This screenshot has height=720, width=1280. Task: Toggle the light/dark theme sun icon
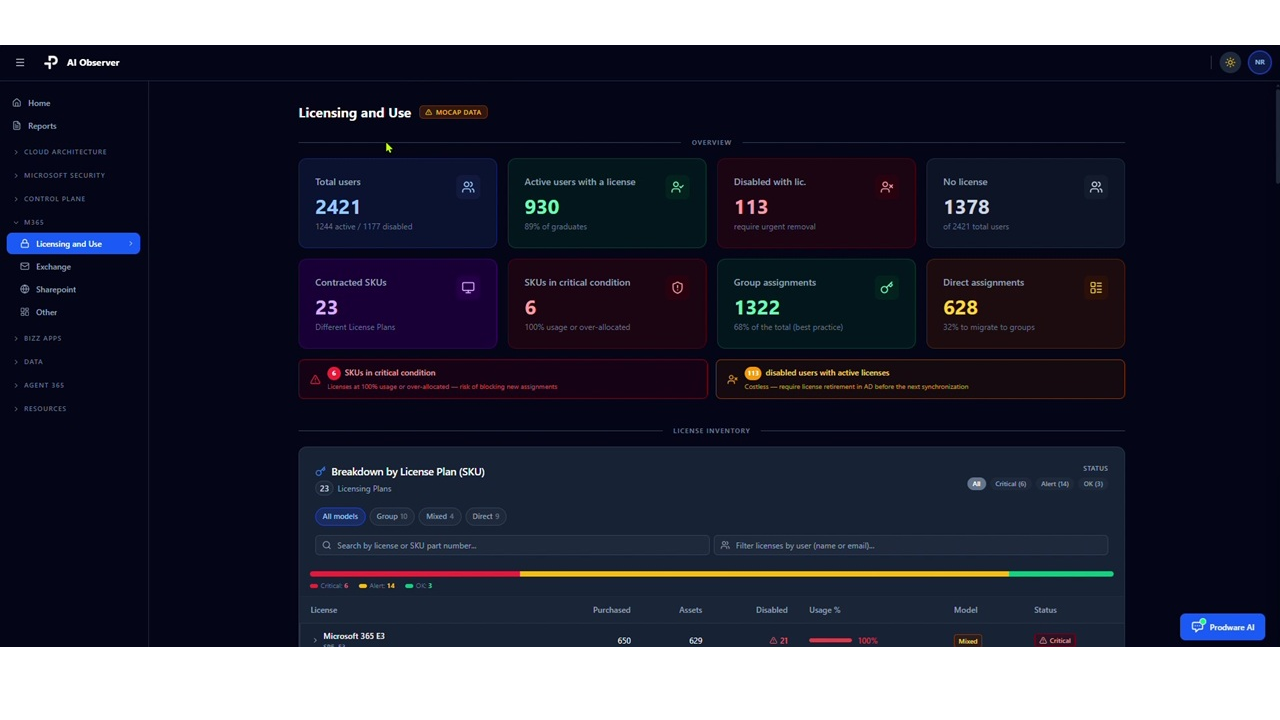1230,62
